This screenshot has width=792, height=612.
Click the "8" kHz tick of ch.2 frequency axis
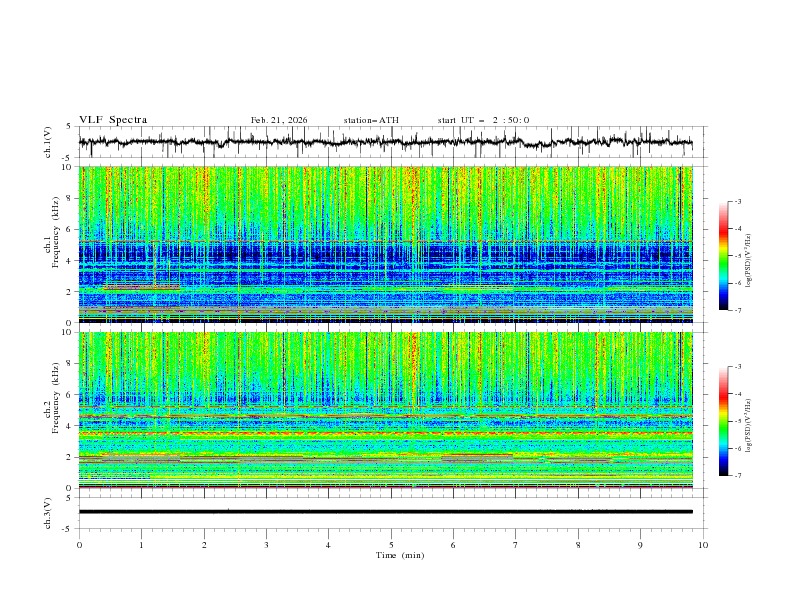[x=71, y=364]
